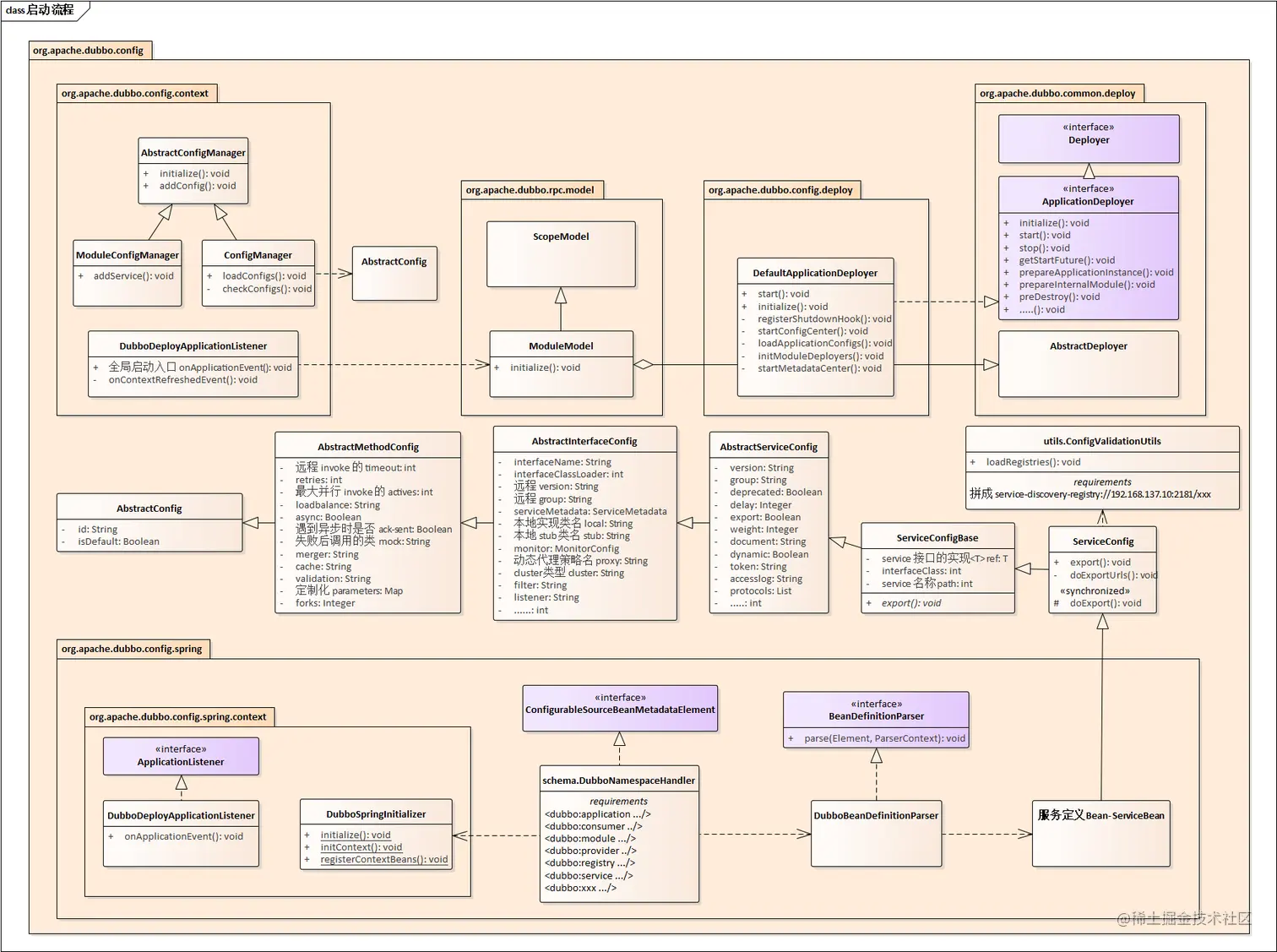The height and width of the screenshot is (952, 1277).
Task: Click the org.apache.dubbo.rpc.model package label
Action: [530, 190]
